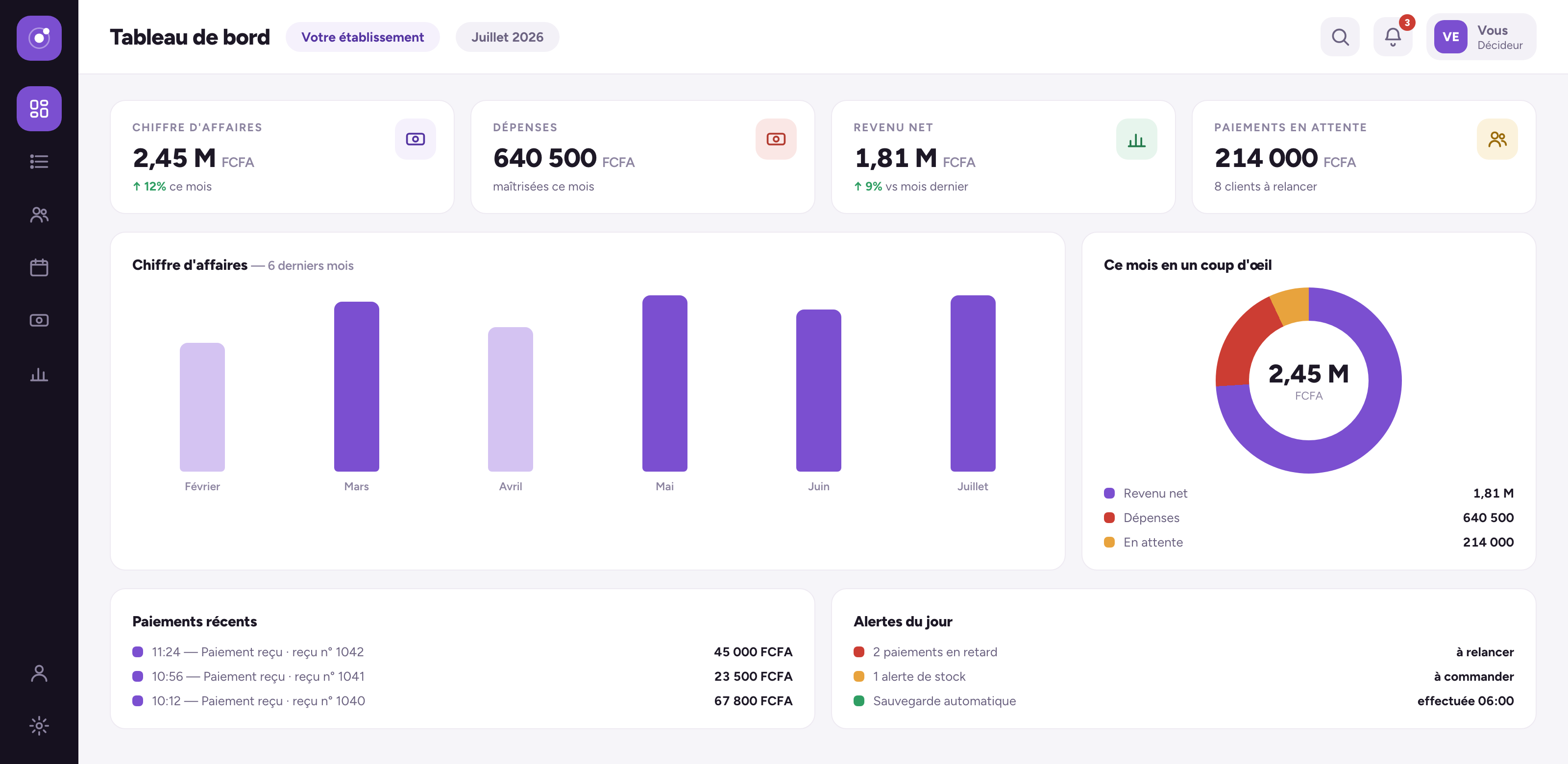1568x764 pixels.
Task: Click the Tableau de bord title
Action: [189, 37]
